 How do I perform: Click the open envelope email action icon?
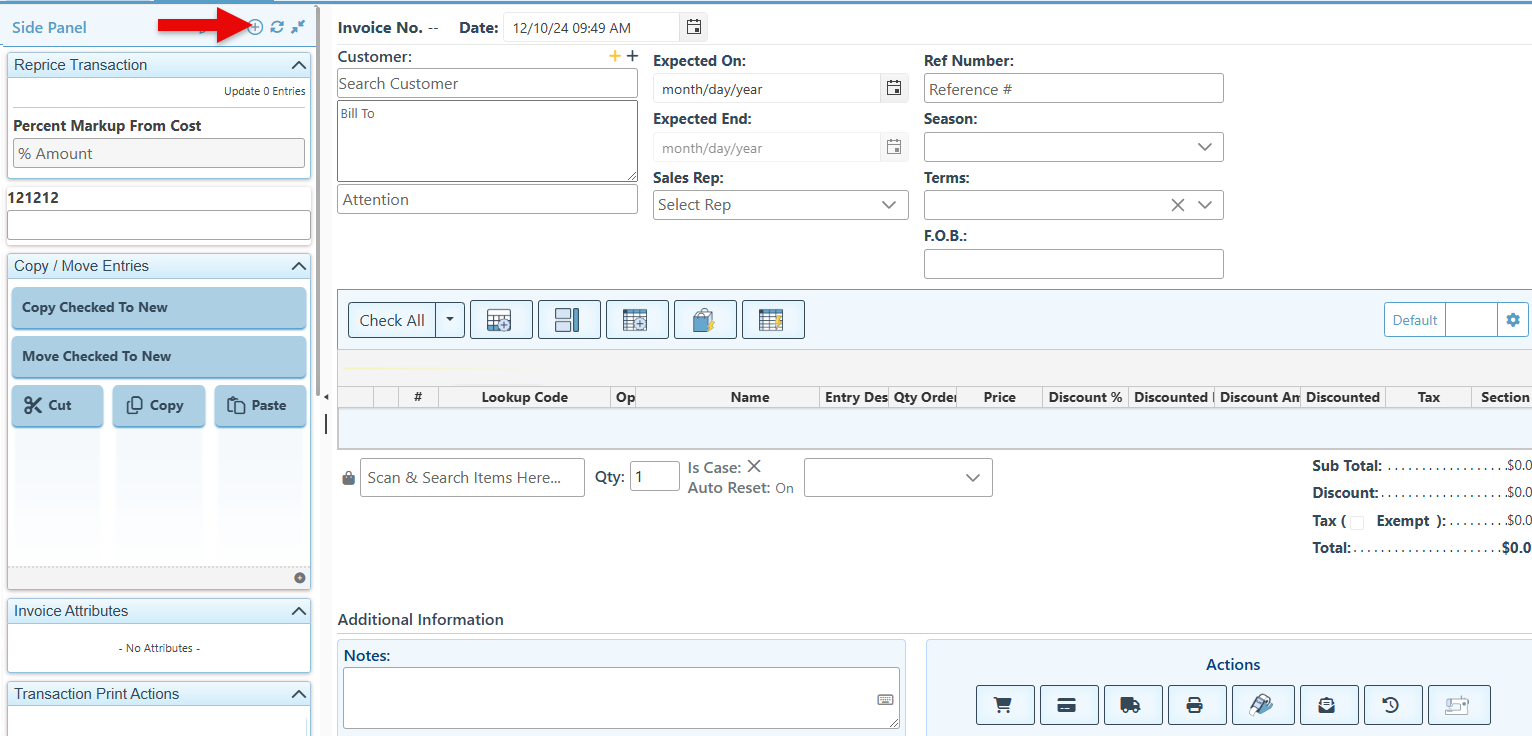tap(1327, 705)
